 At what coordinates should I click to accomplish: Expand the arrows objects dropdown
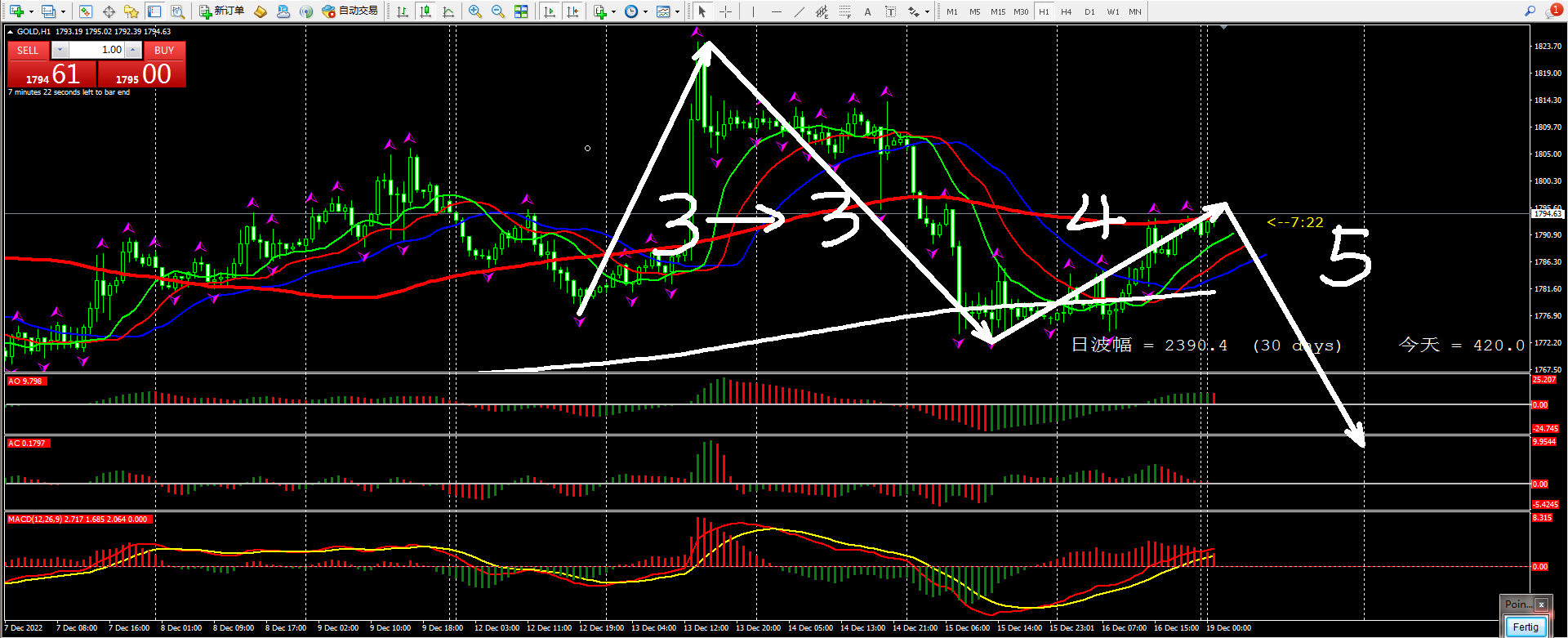[x=927, y=11]
